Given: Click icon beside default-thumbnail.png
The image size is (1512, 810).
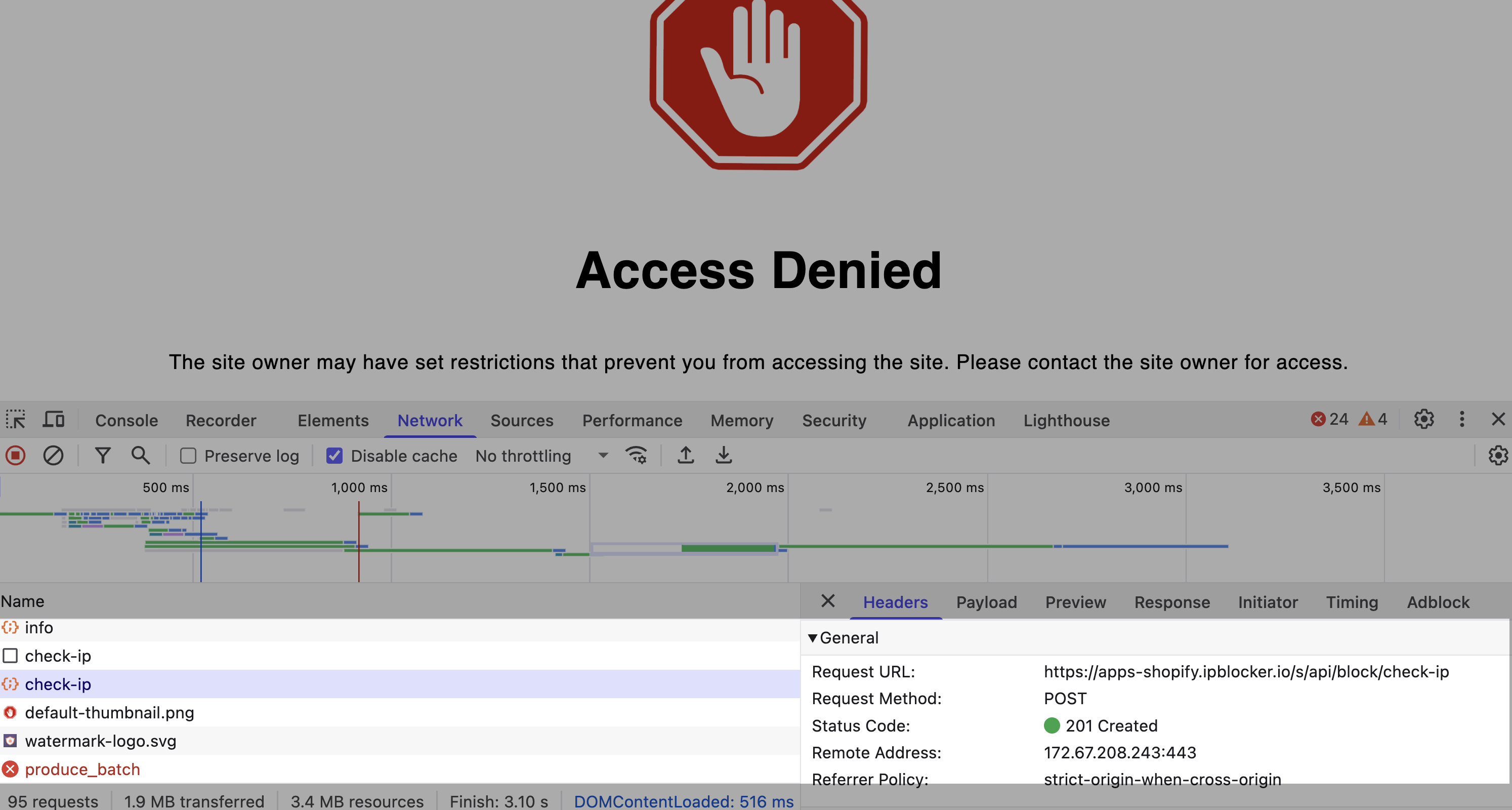Looking at the screenshot, I should click(10, 712).
